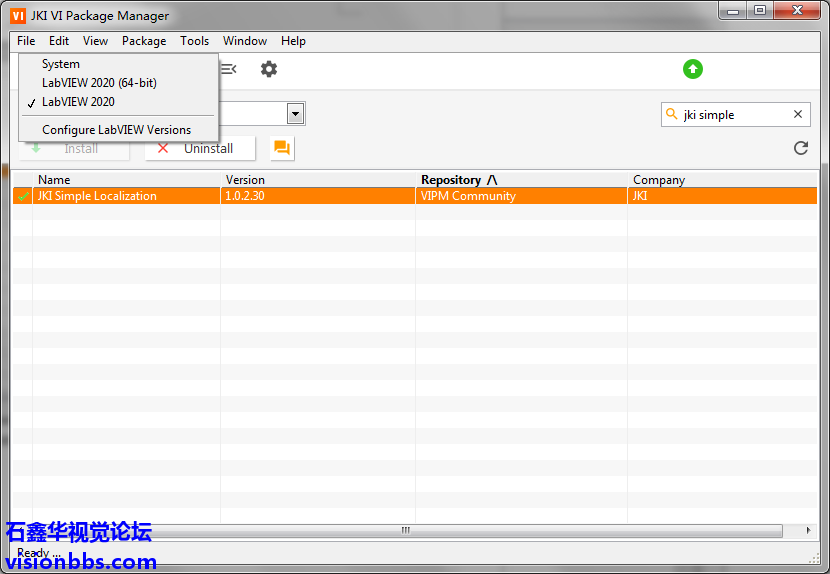
Task: Click the orange feedback chat icon
Action: click(282, 148)
